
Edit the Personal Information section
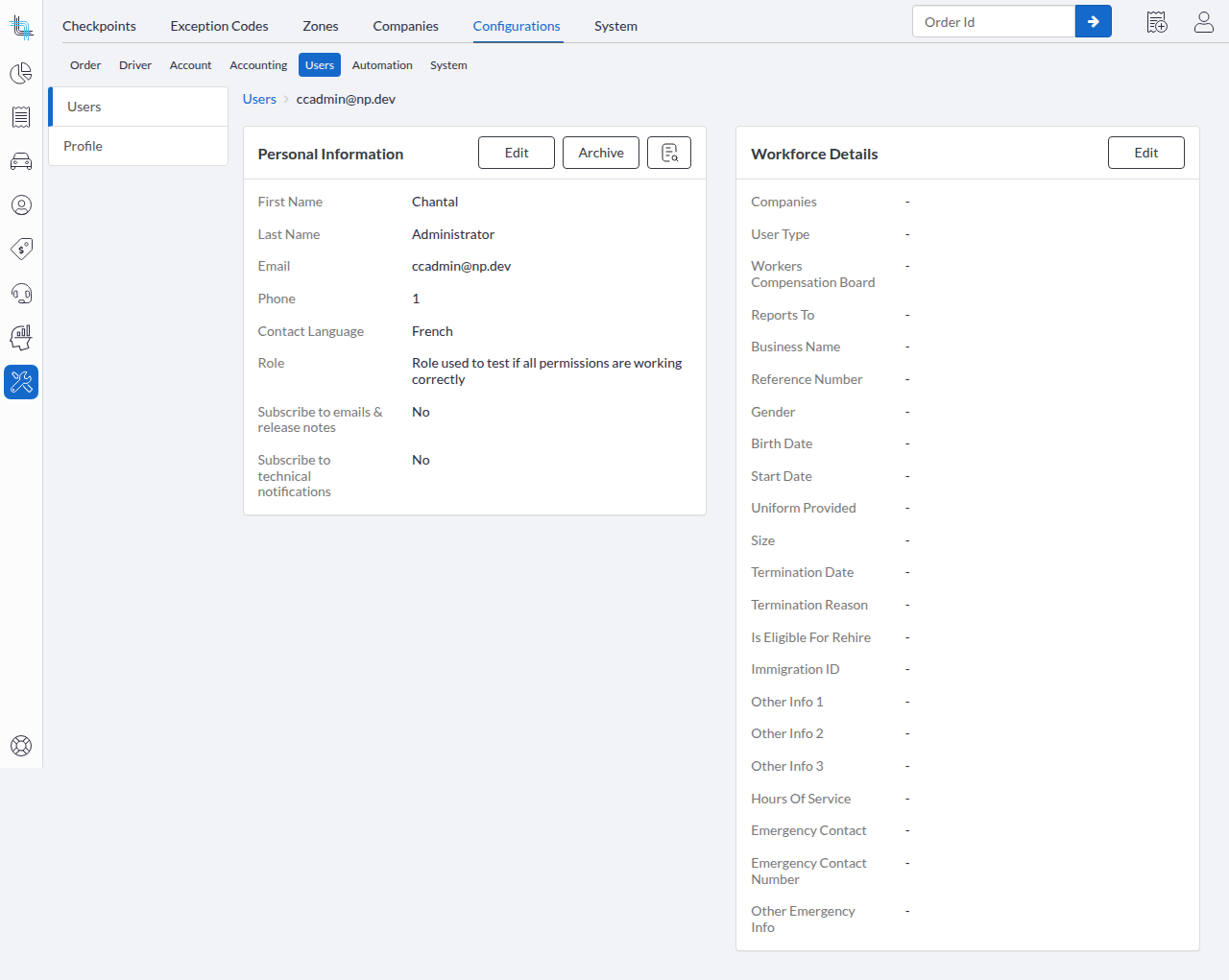(517, 153)
